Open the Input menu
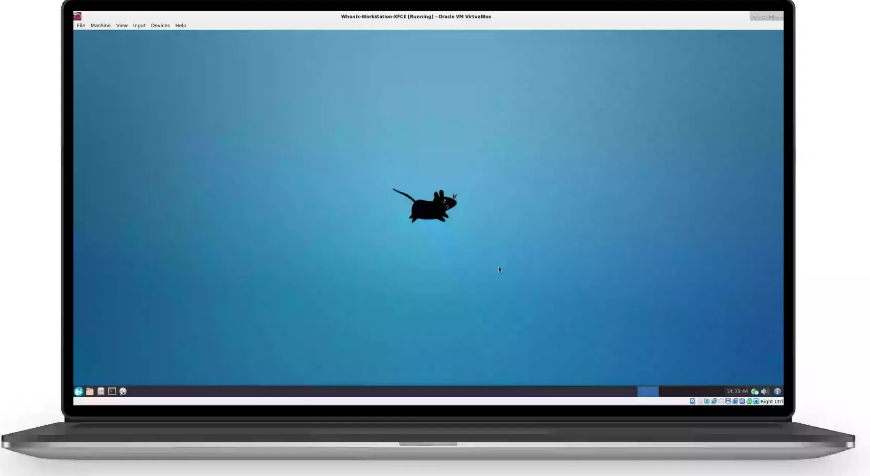 click(x=139, y=26)
